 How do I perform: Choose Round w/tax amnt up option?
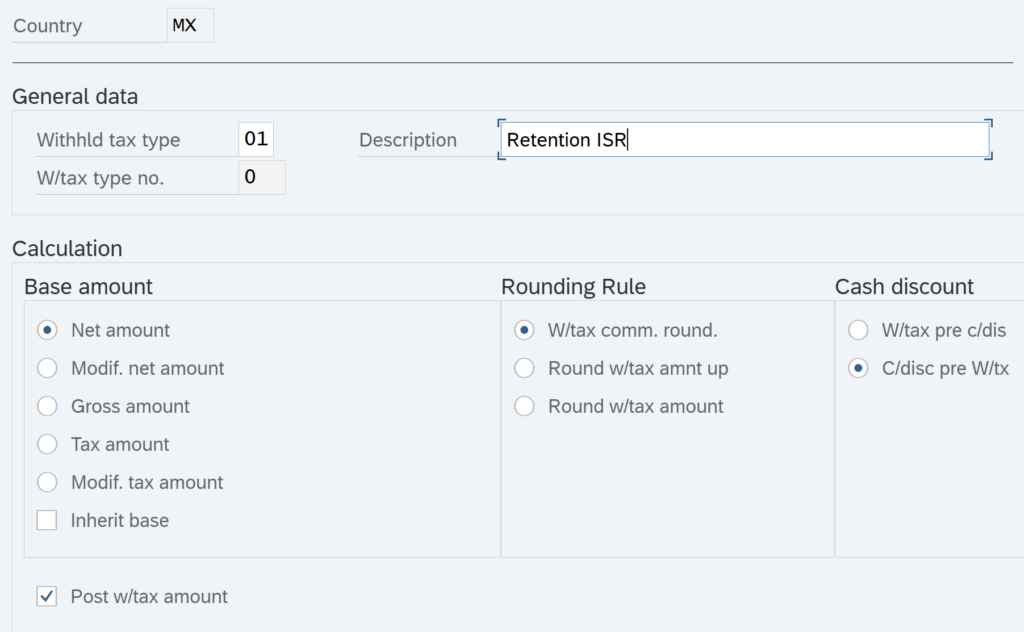click(x=524, y=368)
